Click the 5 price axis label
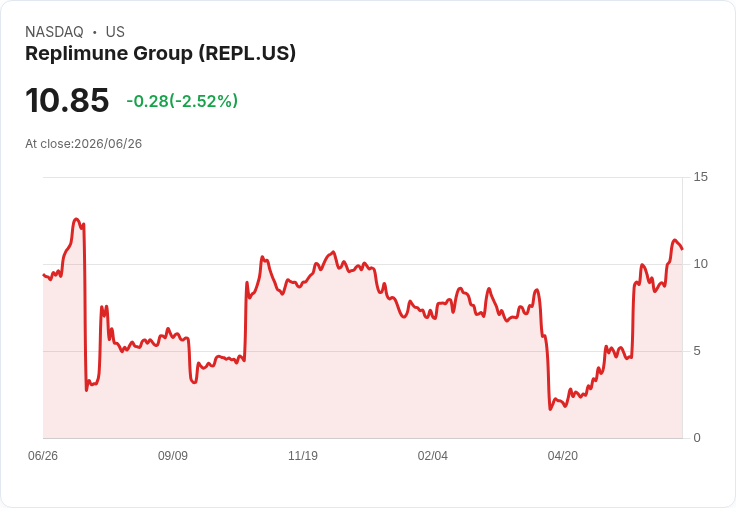736x508 pixels. pos(697,351)
